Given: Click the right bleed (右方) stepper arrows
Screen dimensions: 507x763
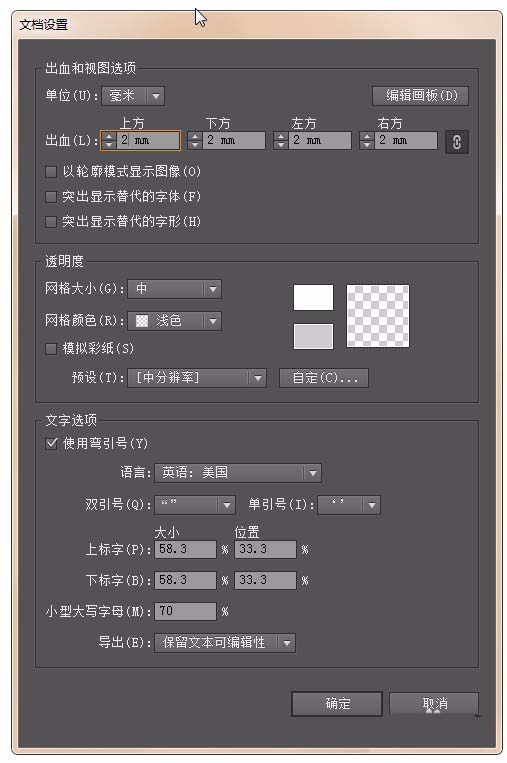Looking at the screenshot, I should click(x=366, y=141).
